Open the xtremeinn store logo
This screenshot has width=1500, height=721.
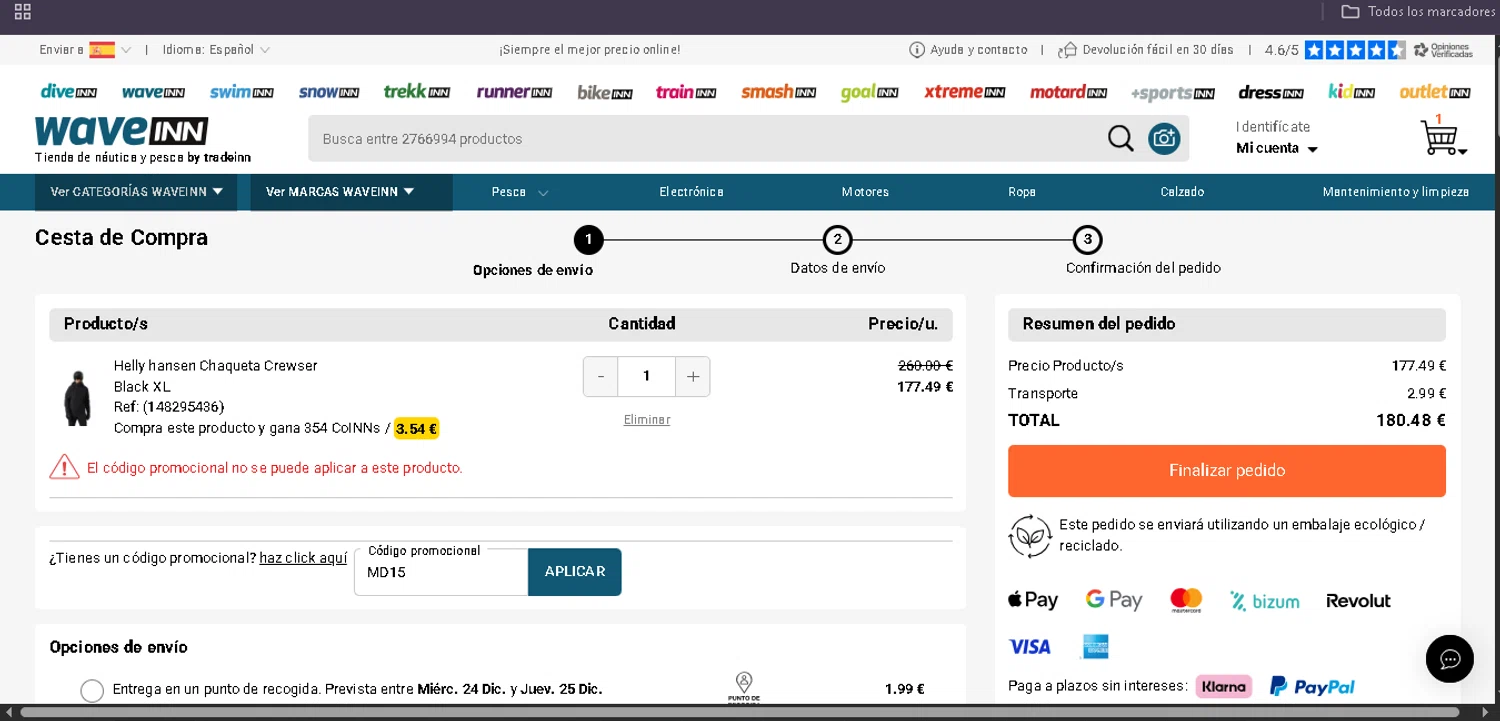tap(964, 92)
